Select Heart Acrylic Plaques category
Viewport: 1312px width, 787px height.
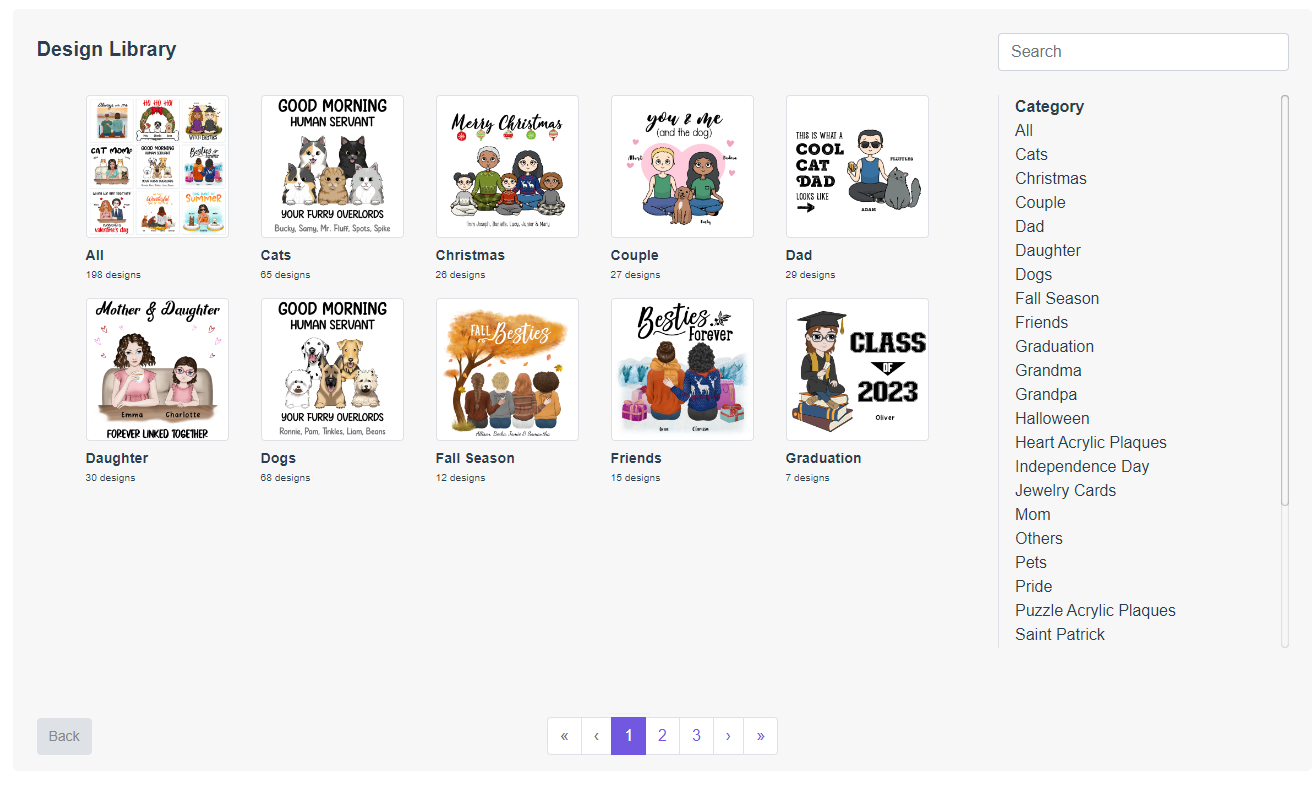[x=1091, y=442]
